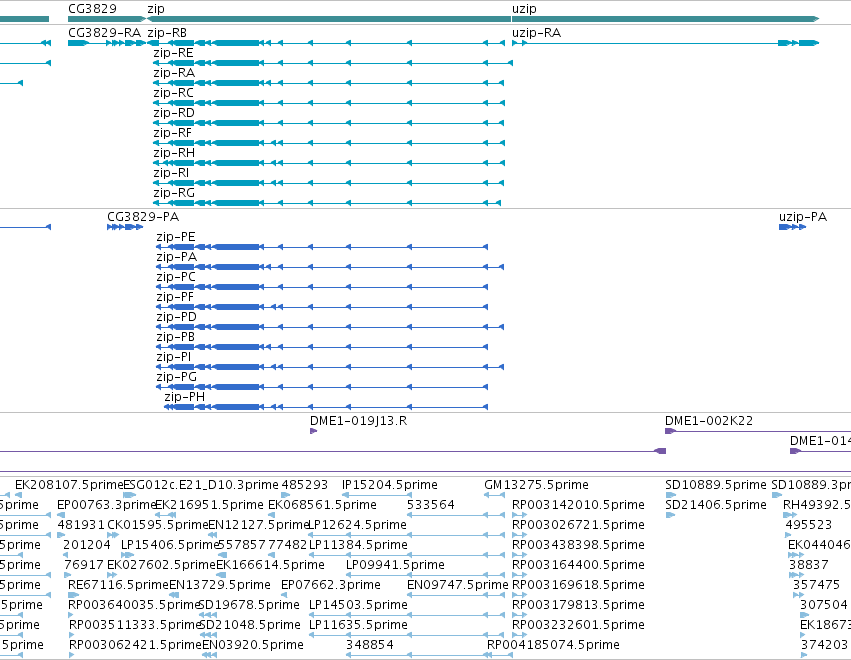The width and height of the screenshot is (851, 660).
Task: Click the zip-RC transcript label
Action: pos(173,93)
